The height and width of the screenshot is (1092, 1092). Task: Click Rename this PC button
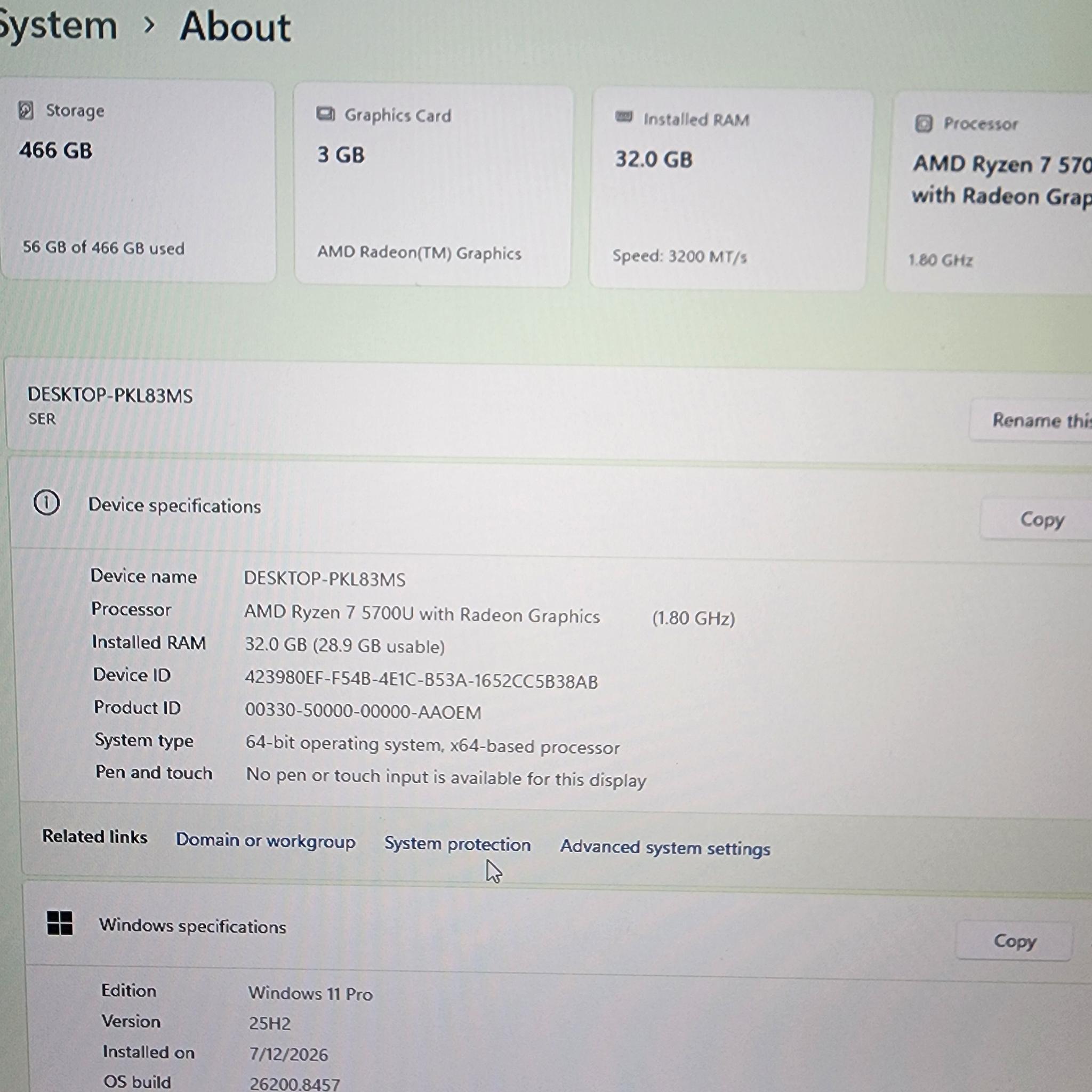tap(1032, 420)
